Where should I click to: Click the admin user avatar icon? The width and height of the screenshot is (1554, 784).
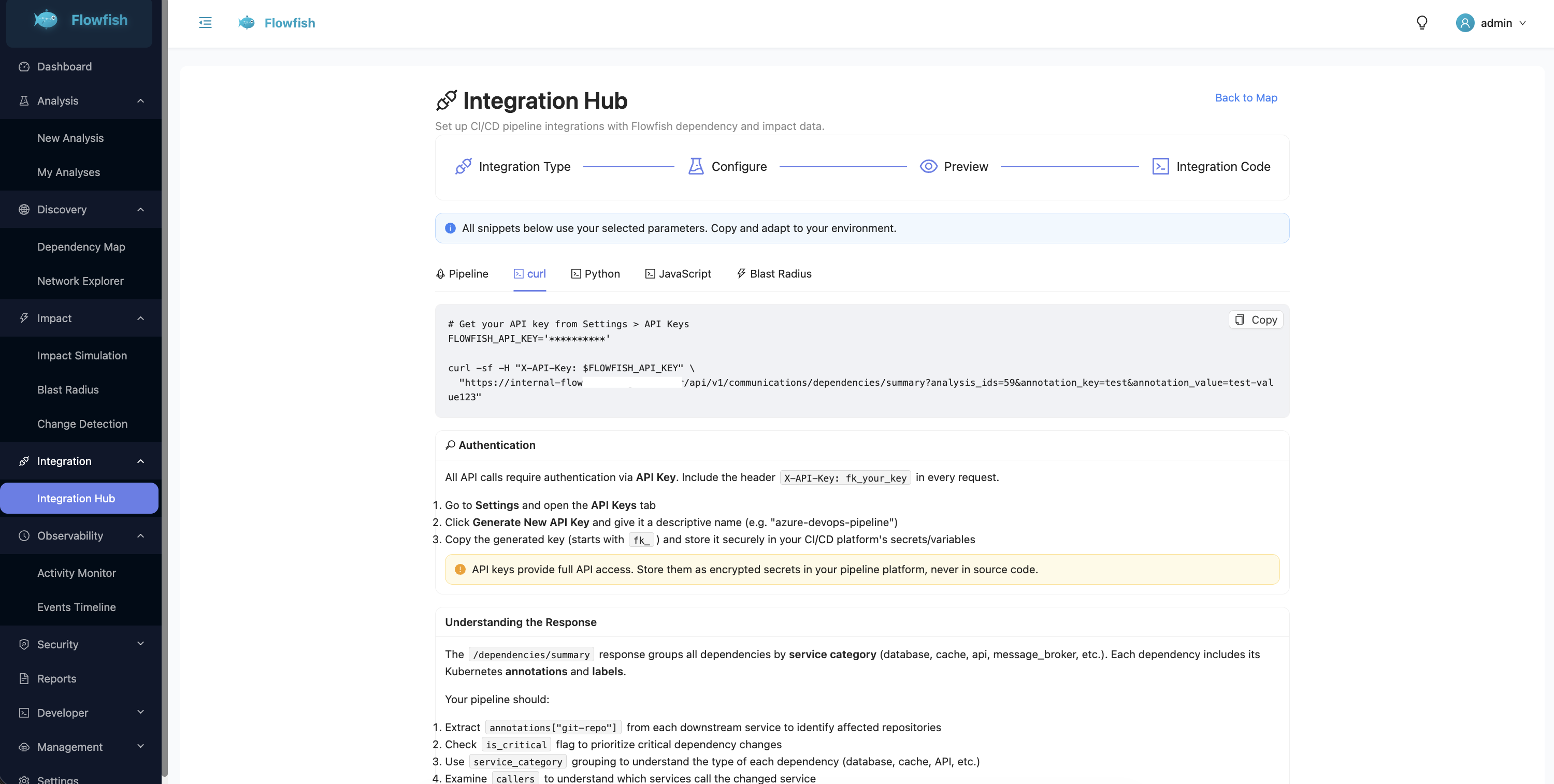pos(1465,23)
